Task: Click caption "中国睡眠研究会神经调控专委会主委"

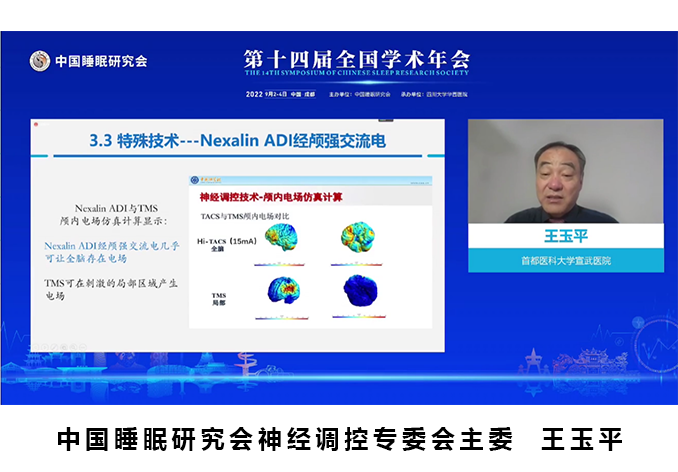Action: [285, 439]
